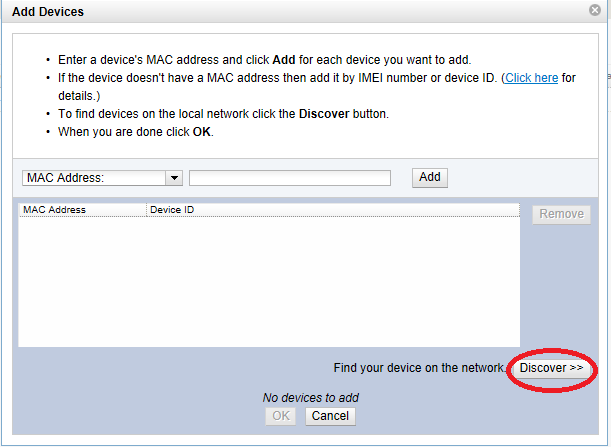Click 'Find your device on the network' label
This screenshot has height=447, width=611.
pos(419,368)
